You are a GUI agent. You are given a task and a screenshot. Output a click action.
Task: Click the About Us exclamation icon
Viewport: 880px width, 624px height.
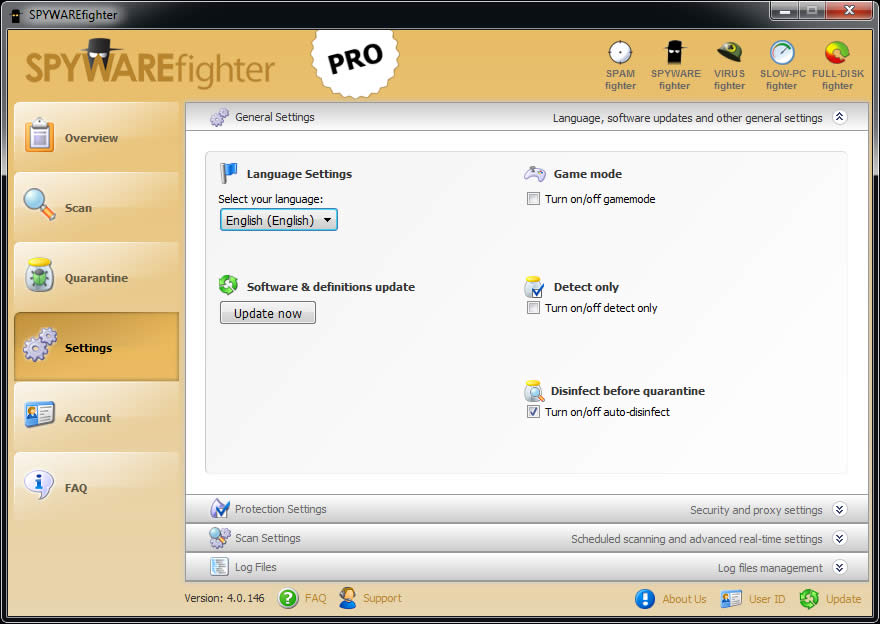pyautogui.click(x=645, y=599)
